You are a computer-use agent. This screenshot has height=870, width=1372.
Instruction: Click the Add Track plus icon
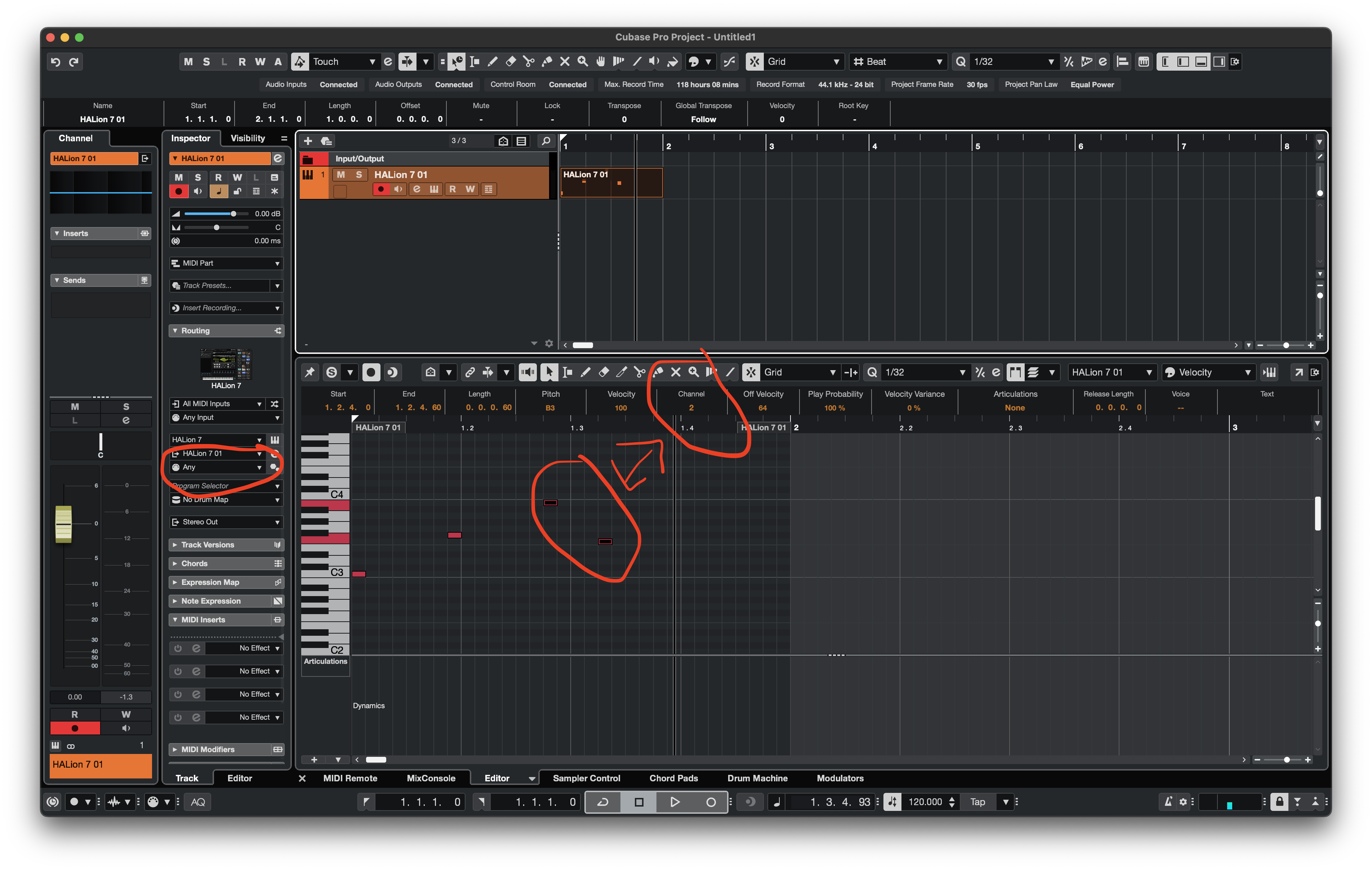tap(308, 141)
